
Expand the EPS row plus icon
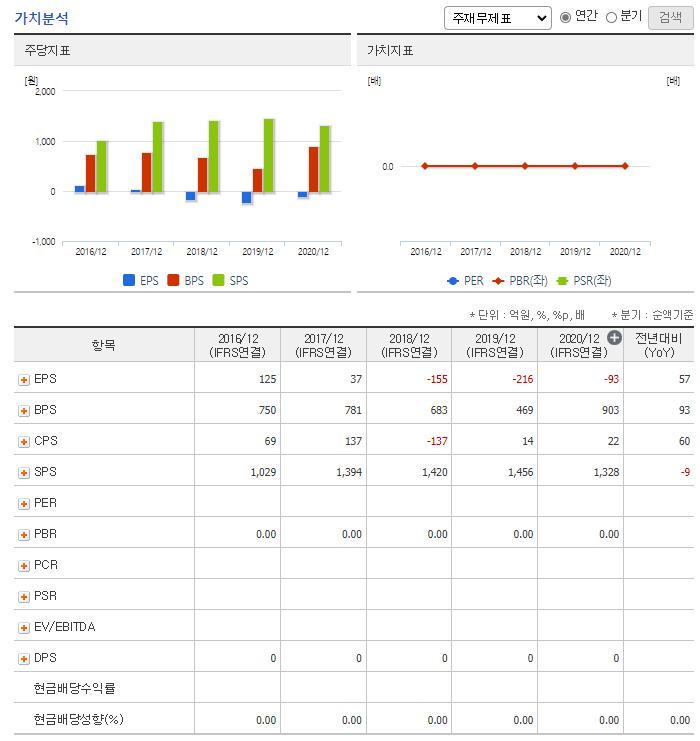tap(24, 380)
